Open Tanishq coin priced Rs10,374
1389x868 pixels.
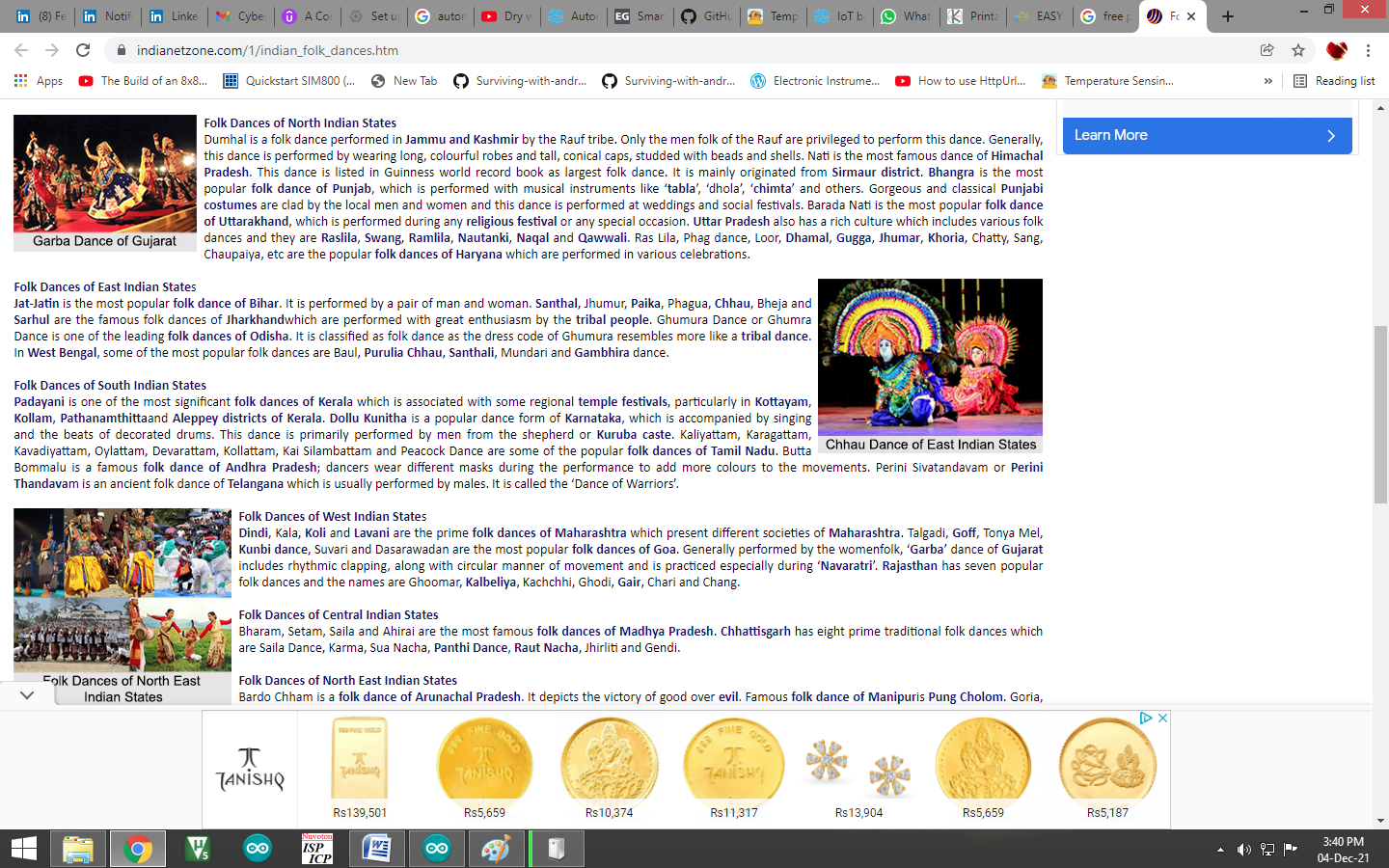[x=609, y=769]
